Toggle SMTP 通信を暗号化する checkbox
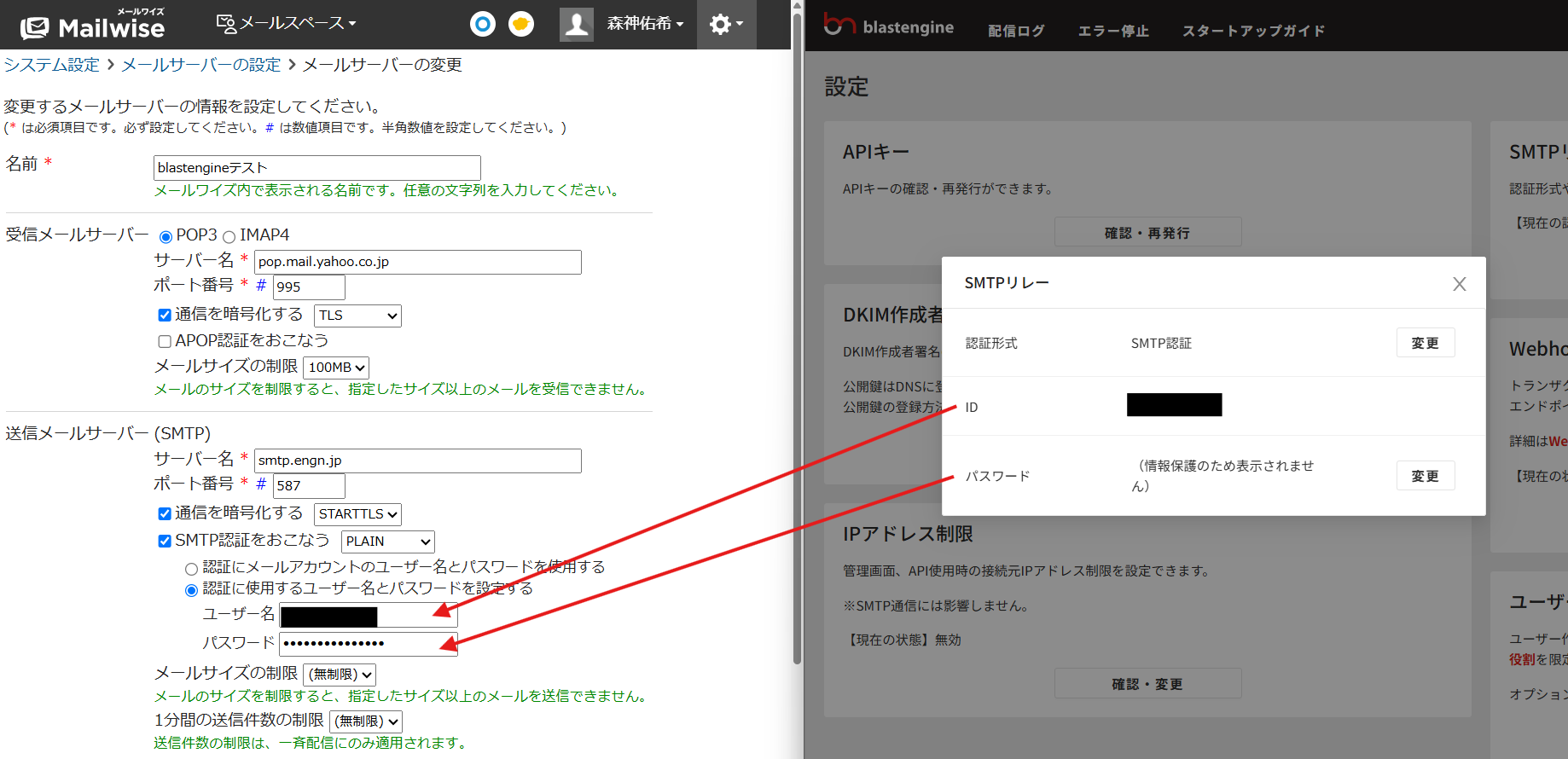 pyautogui.click(x=165, y=513)
